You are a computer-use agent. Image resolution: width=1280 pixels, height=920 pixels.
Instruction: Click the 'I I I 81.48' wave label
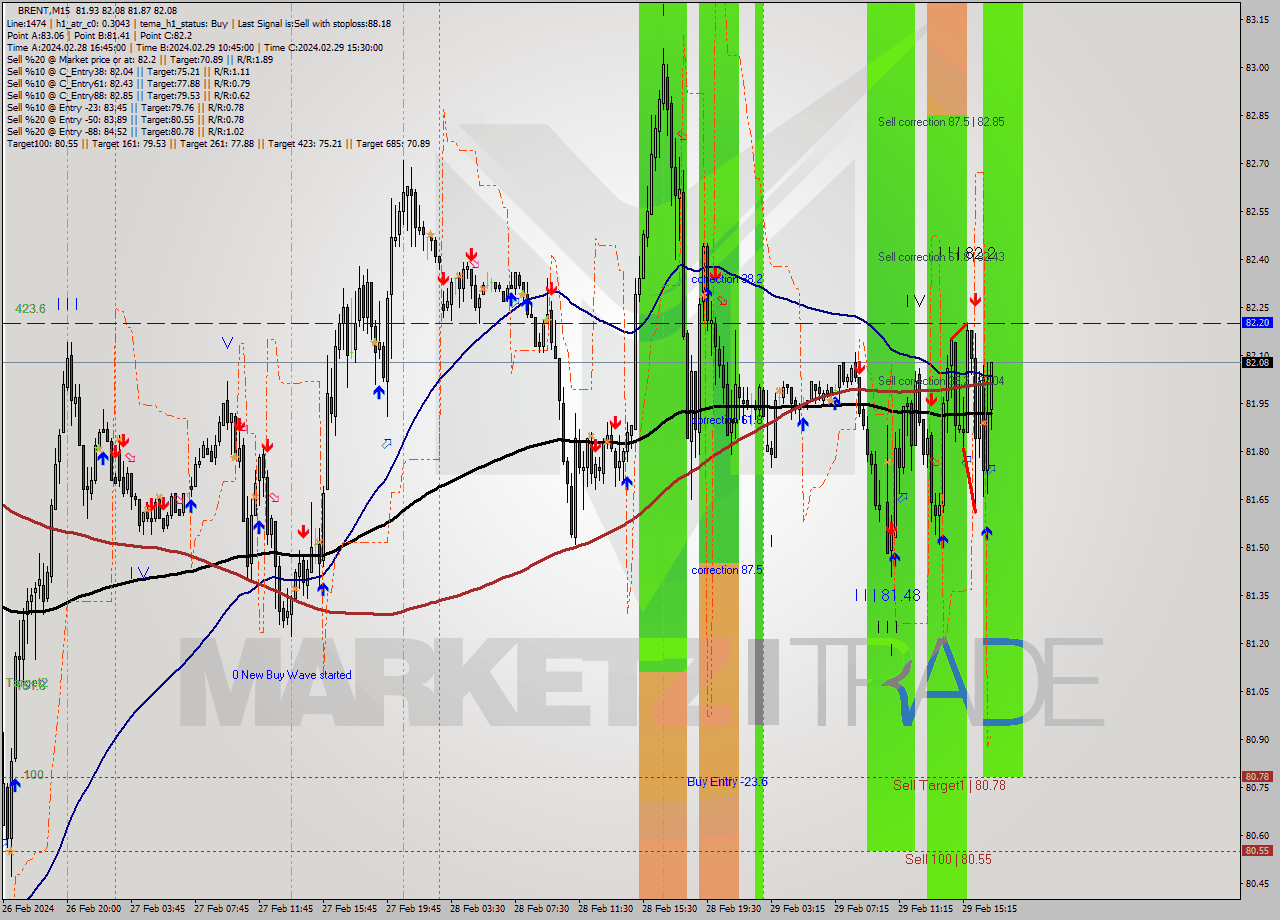888,595
